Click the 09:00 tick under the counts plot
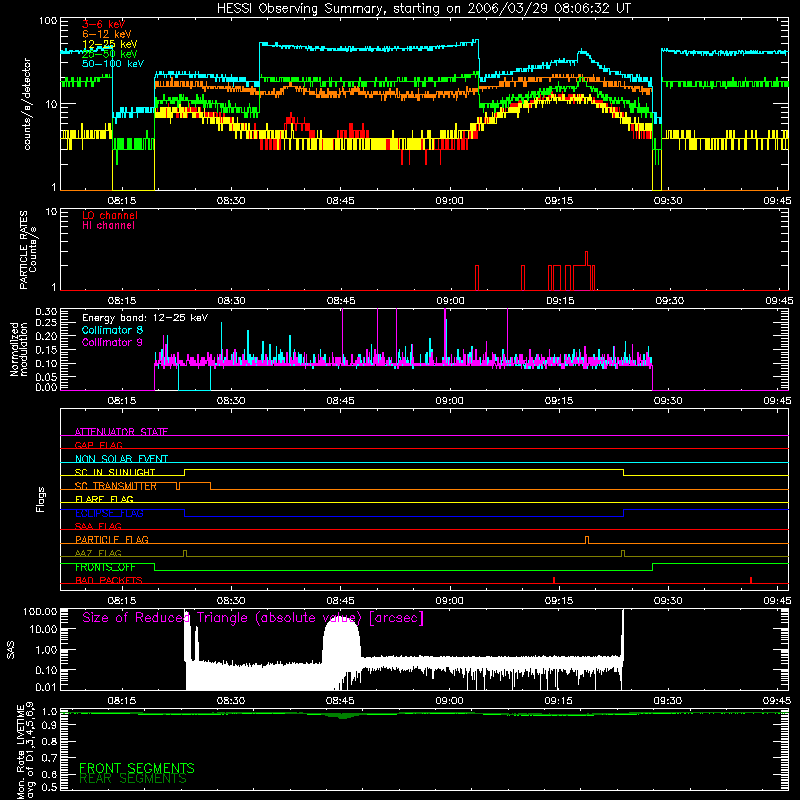 coord(449,201)
